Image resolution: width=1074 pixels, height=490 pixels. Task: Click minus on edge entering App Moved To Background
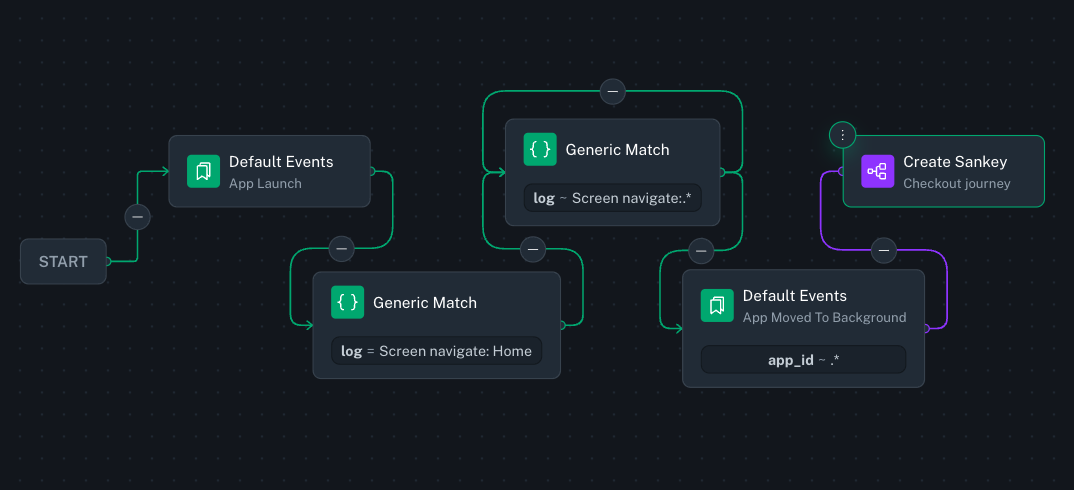[701, 249]
